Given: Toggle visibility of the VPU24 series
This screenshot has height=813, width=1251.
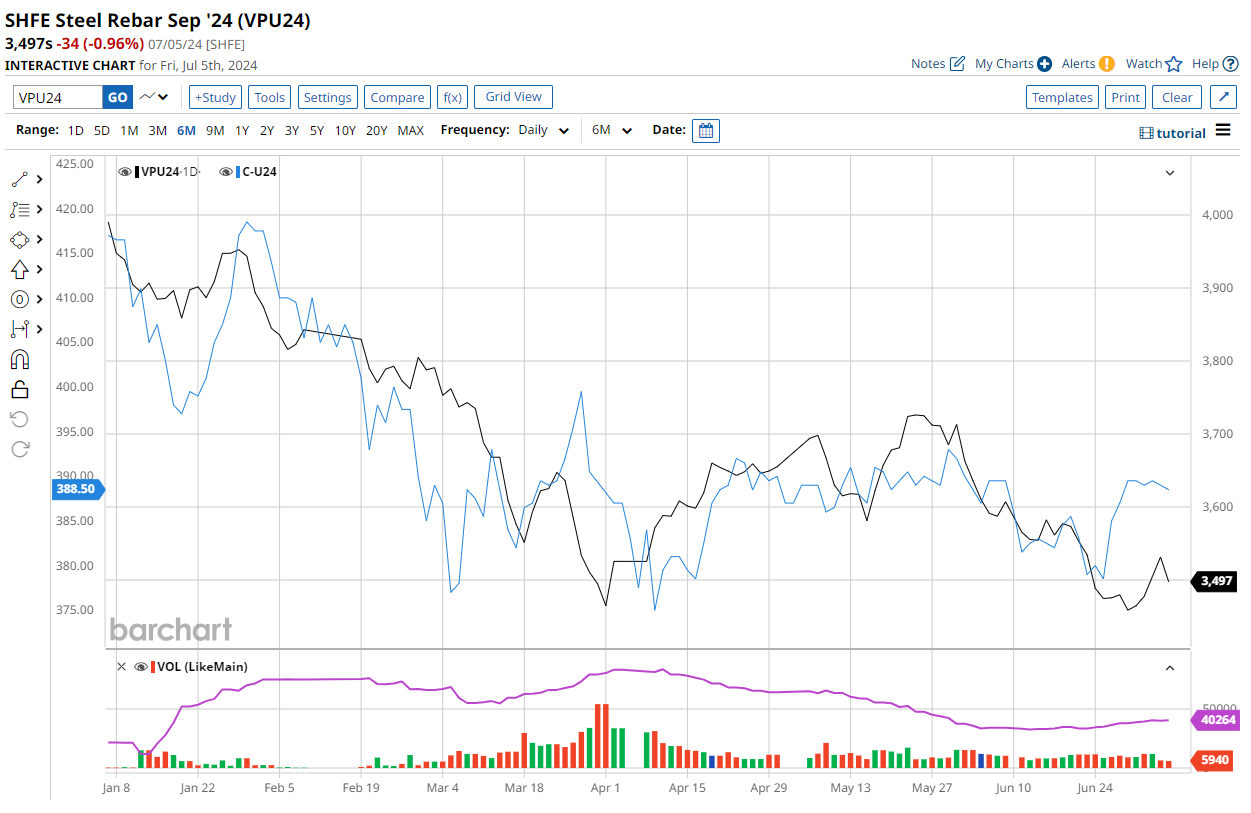Looking at the screenshot, I should 125,172.
